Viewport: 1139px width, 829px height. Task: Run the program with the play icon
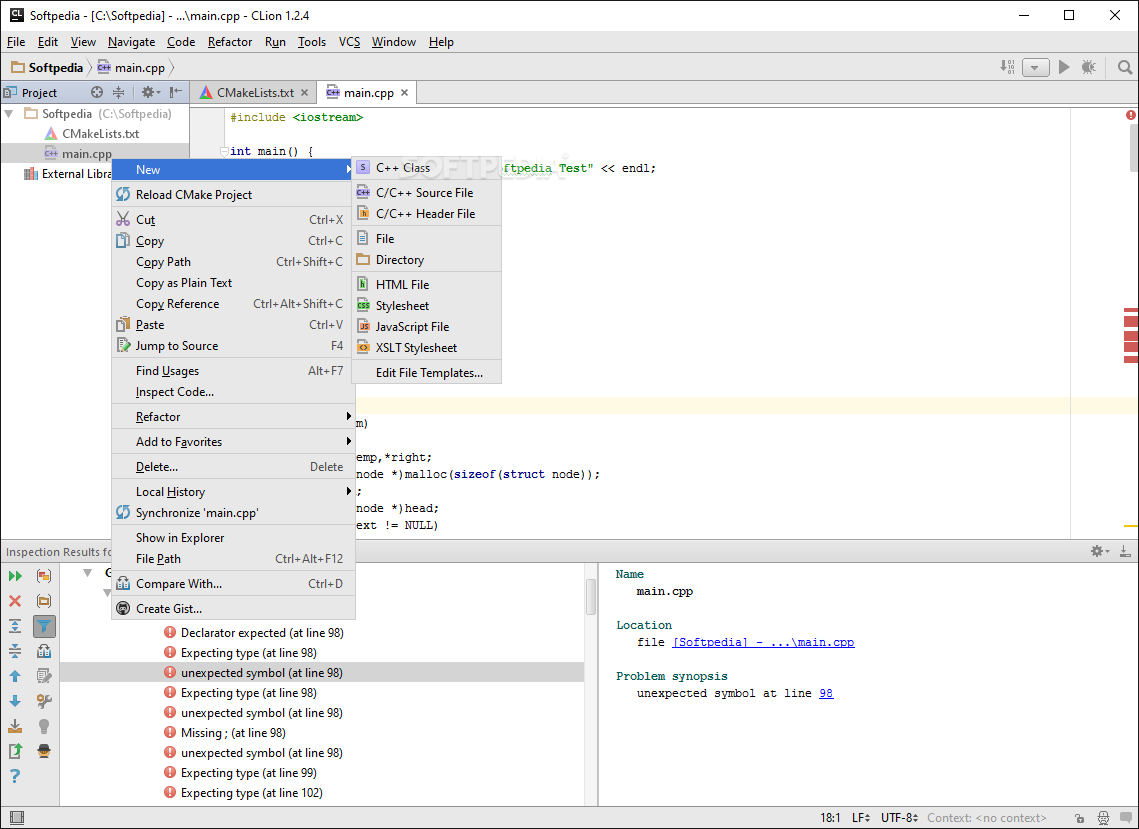[x=1064, y=67]
